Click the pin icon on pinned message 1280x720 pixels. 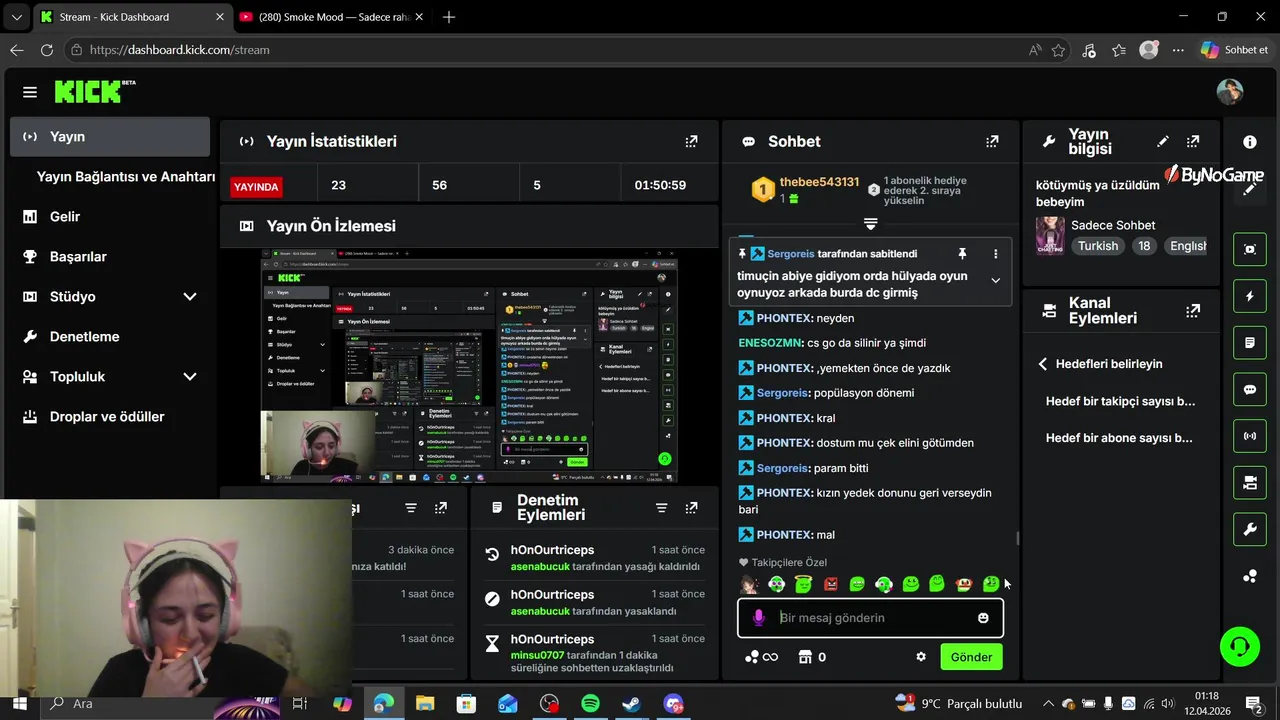(x=962, y=254)
